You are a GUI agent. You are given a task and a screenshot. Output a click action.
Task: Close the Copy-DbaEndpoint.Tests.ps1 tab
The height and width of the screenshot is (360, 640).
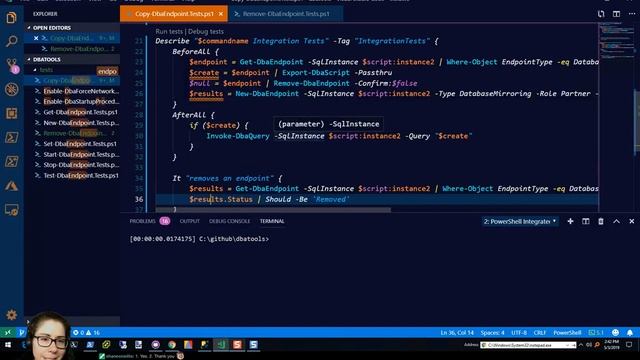[x=221, y=14]
